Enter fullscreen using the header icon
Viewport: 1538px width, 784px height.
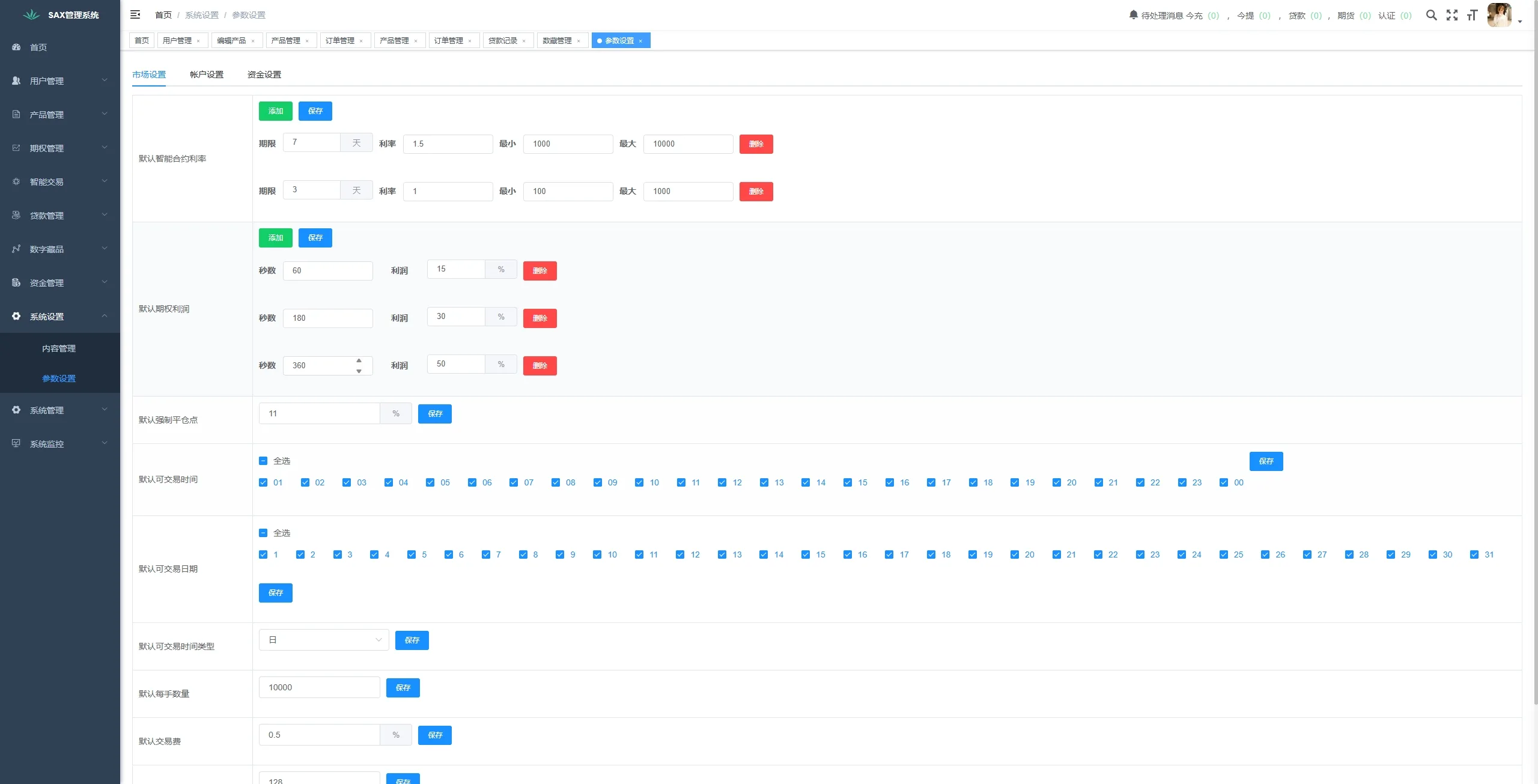(x=1452, y=15)
